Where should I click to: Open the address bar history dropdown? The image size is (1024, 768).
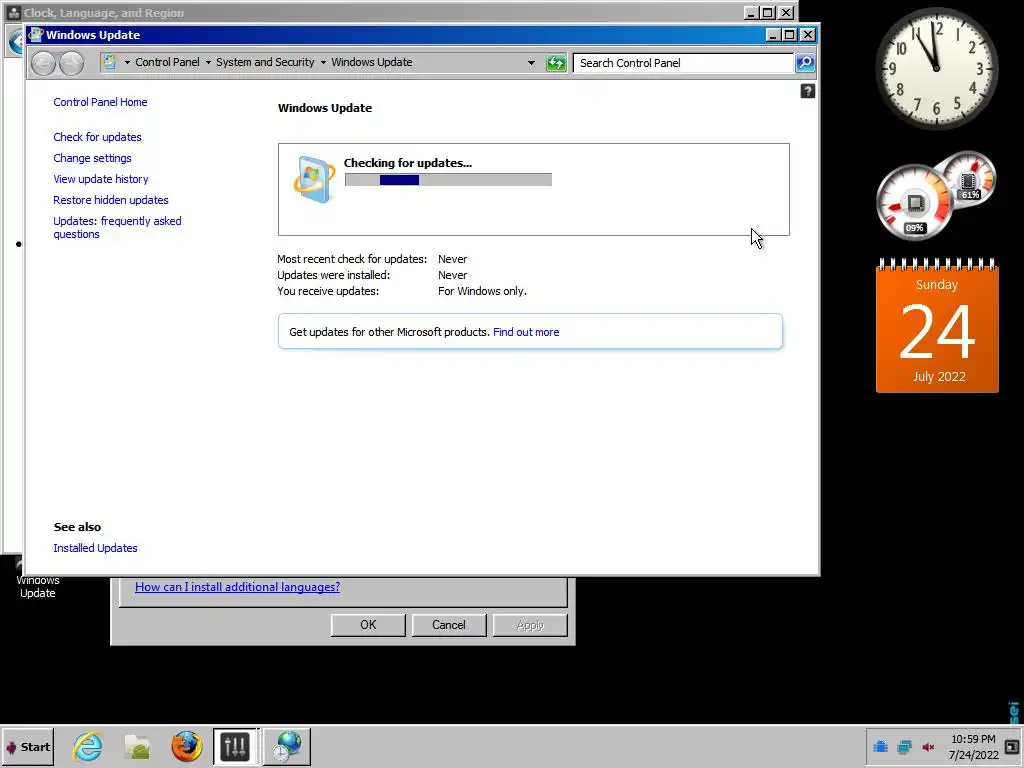pyautogui.click(x=531, y=63)
